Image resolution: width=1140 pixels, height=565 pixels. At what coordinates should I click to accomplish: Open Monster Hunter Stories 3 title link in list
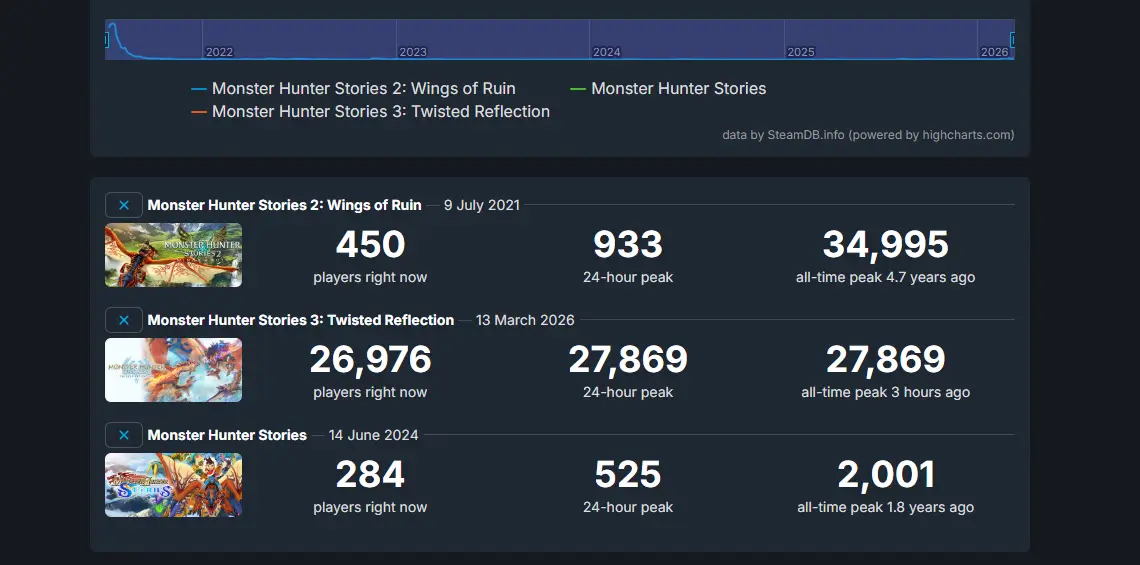[x=300, y=320]
